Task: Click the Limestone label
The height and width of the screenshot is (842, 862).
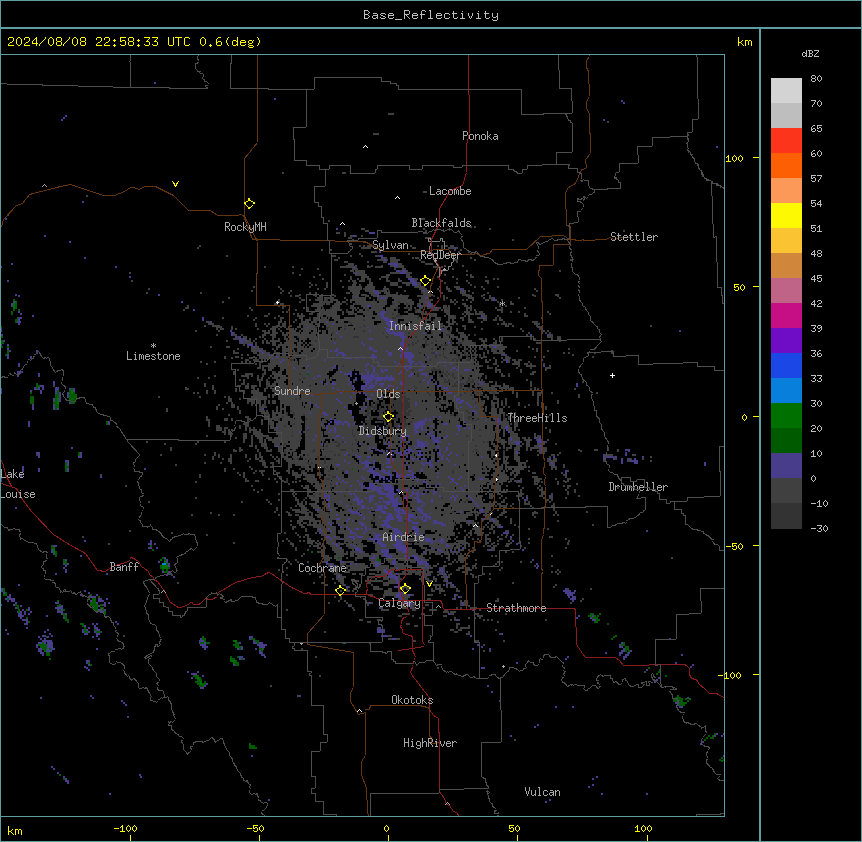Action: pos(153,356)
